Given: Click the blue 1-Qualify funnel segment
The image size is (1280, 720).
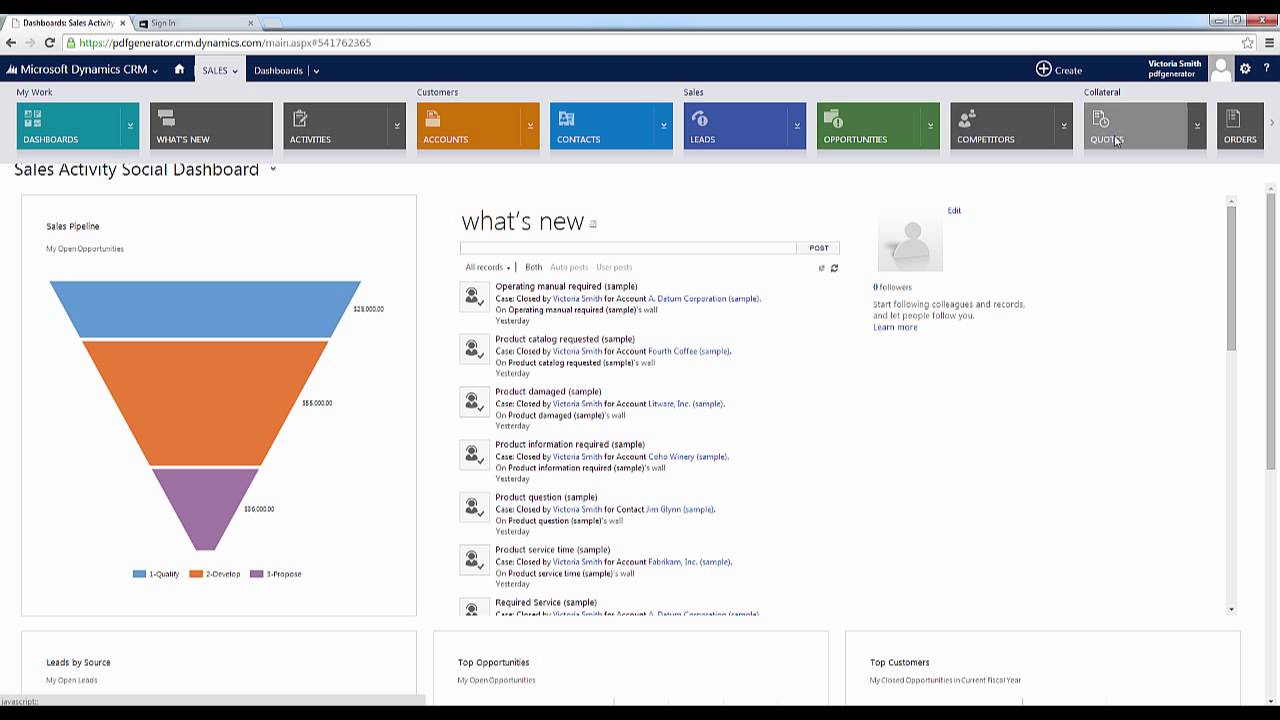Looking at the screenshot, I should 205,309.
